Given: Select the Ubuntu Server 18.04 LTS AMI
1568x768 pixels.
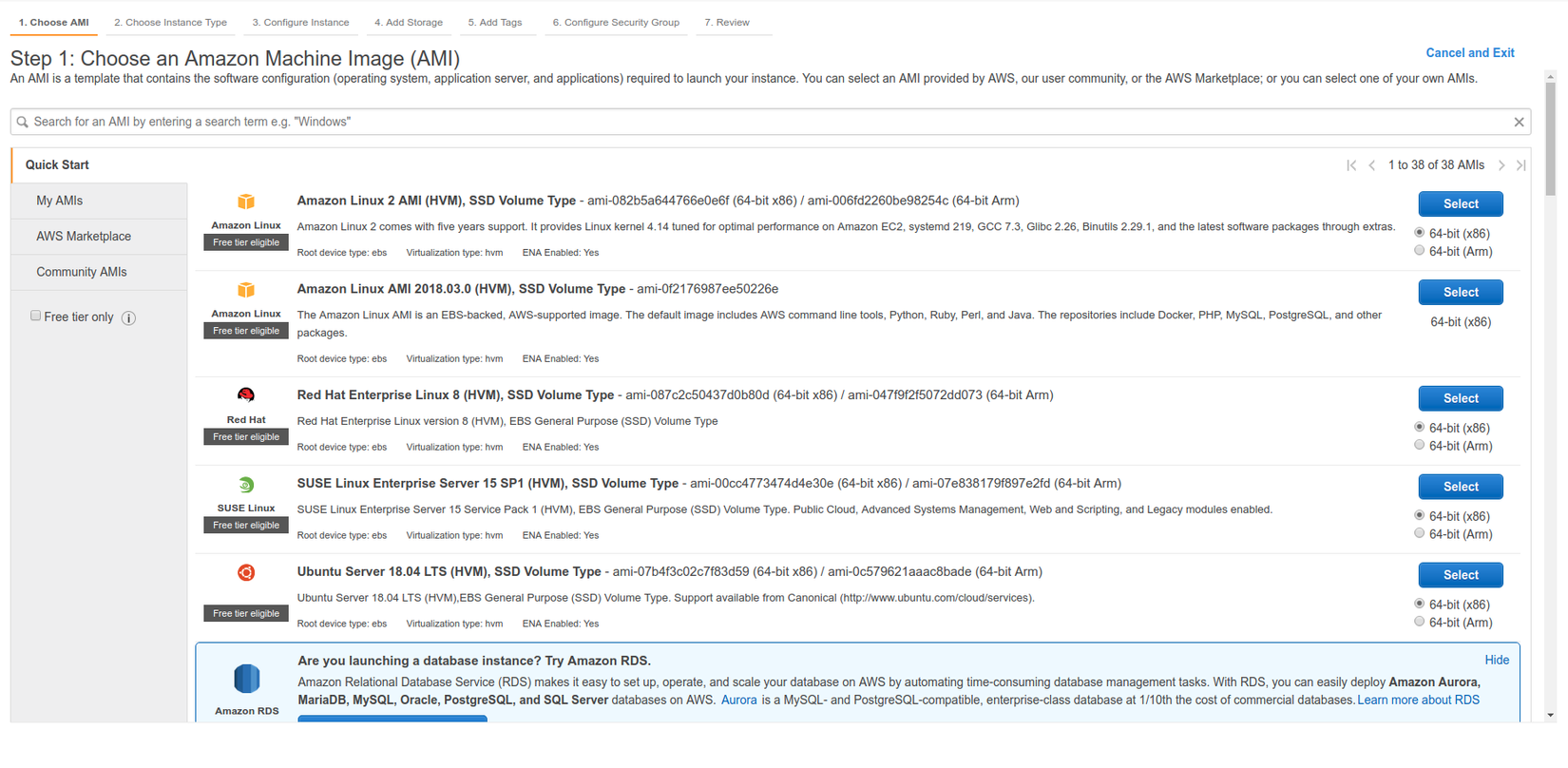Looking at the screenshot, I should click(x=1461, y=575).
